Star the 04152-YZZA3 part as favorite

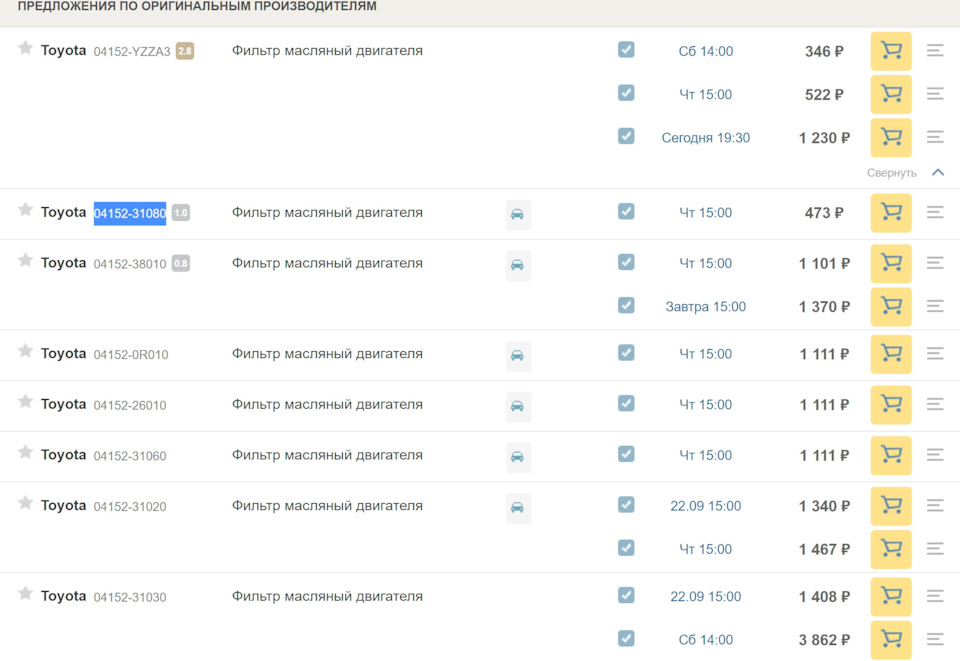click(x=25, y=48)
